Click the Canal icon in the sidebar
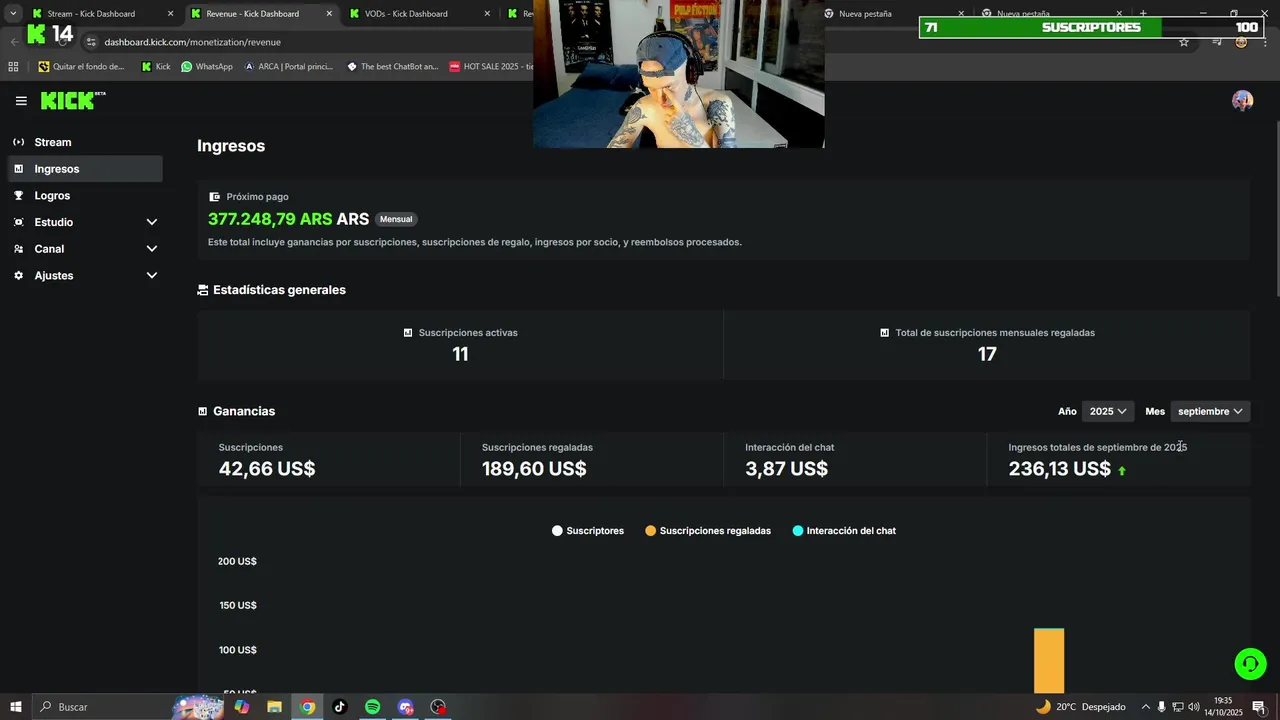The height and width of the screenshot is (720, 1280). coord(19,249)
